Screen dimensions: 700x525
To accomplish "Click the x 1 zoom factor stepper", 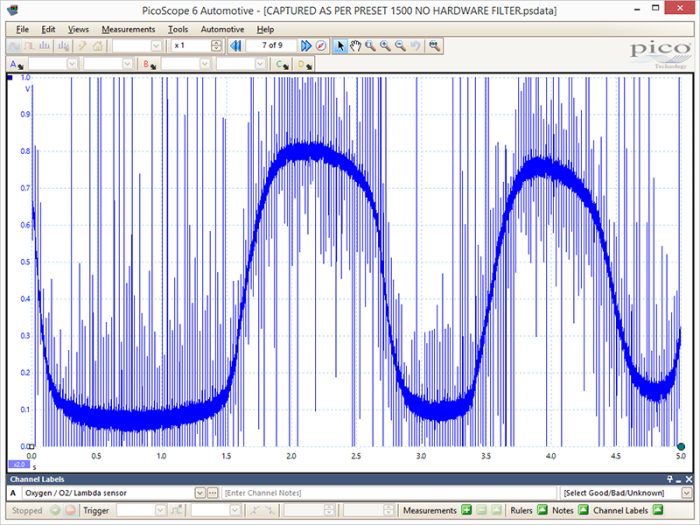I will coord(217,46).
